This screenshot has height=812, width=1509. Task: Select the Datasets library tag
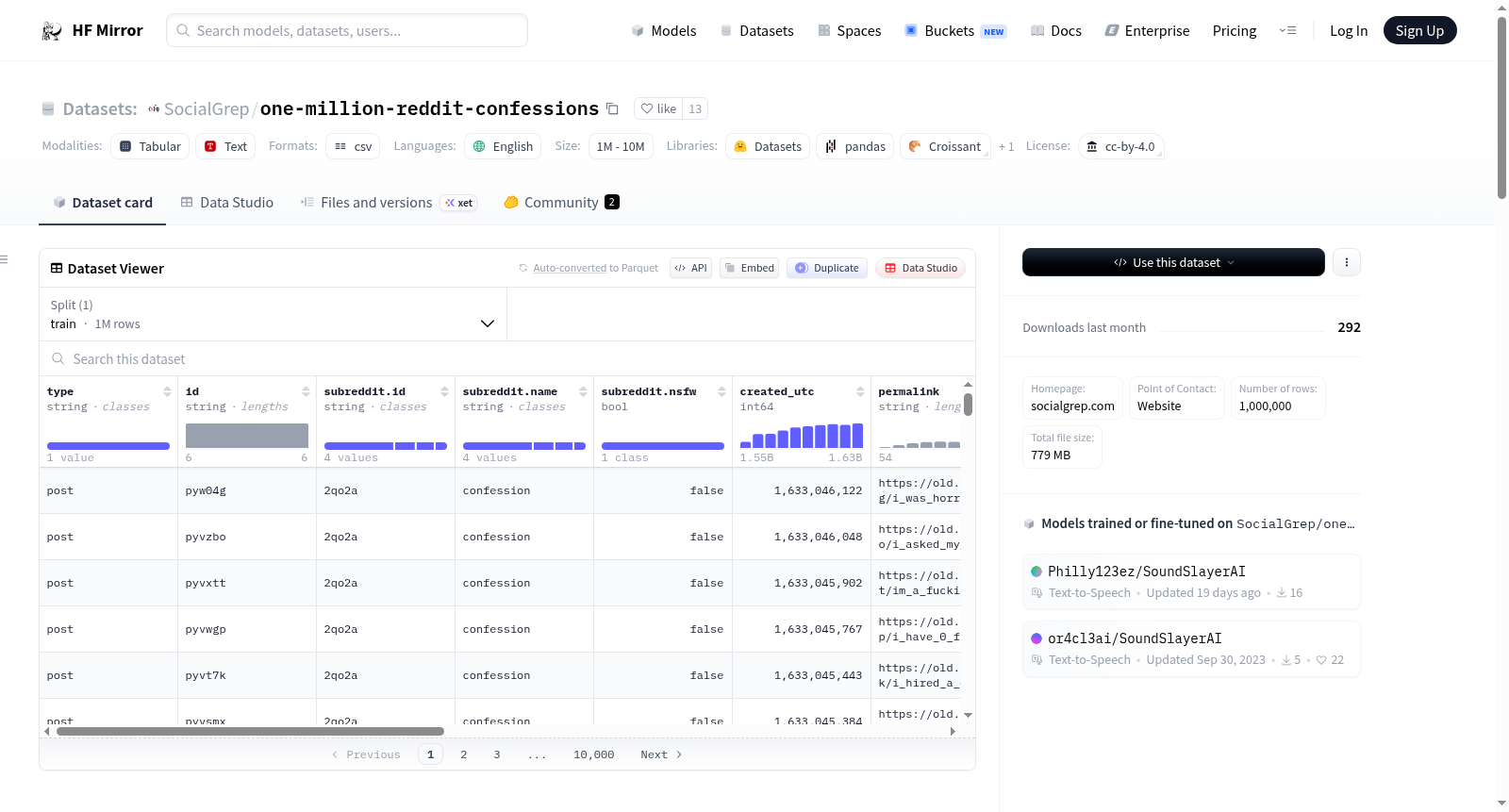click(x=768, y=146)
